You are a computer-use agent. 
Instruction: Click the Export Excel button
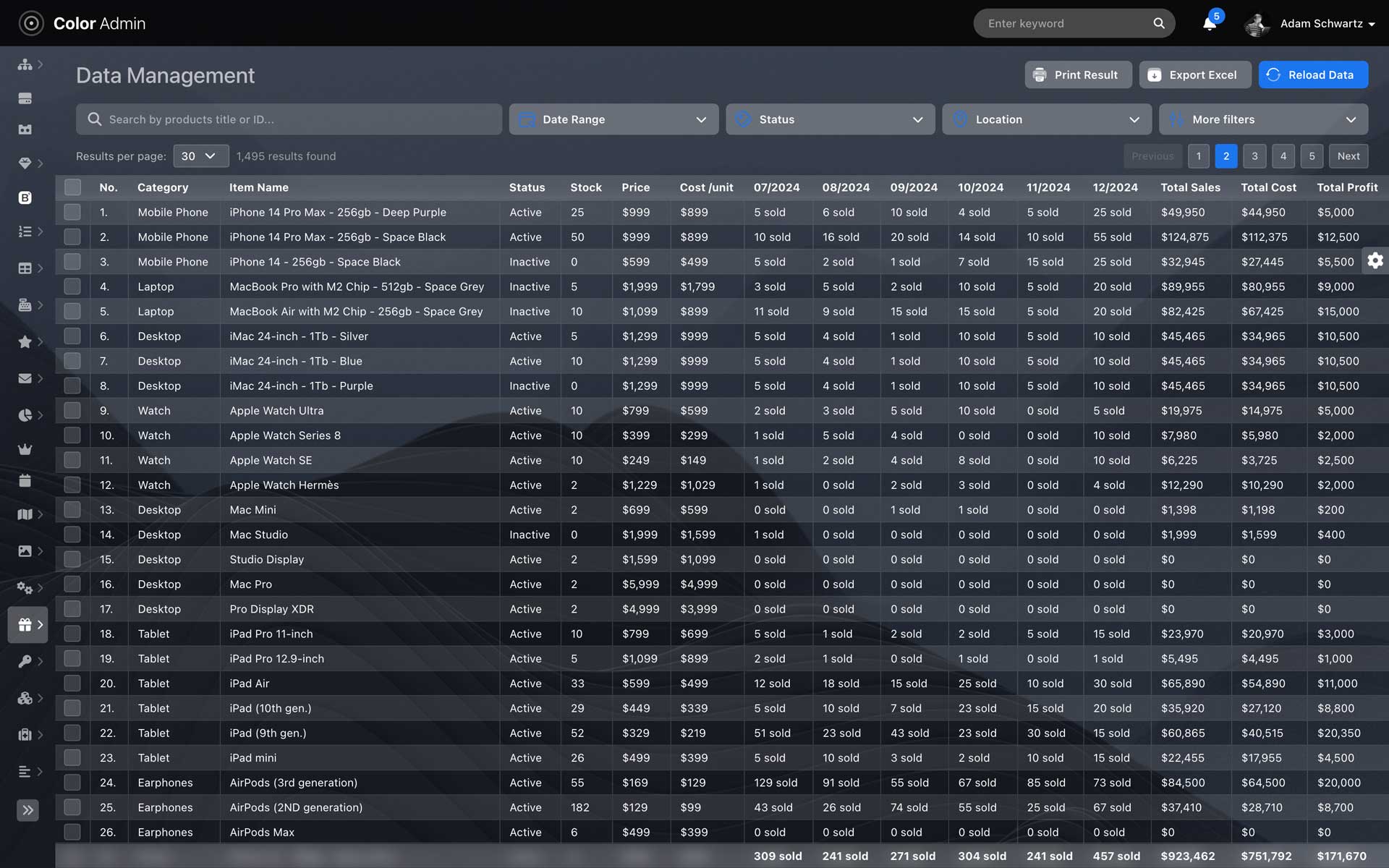click(1194, 75)
